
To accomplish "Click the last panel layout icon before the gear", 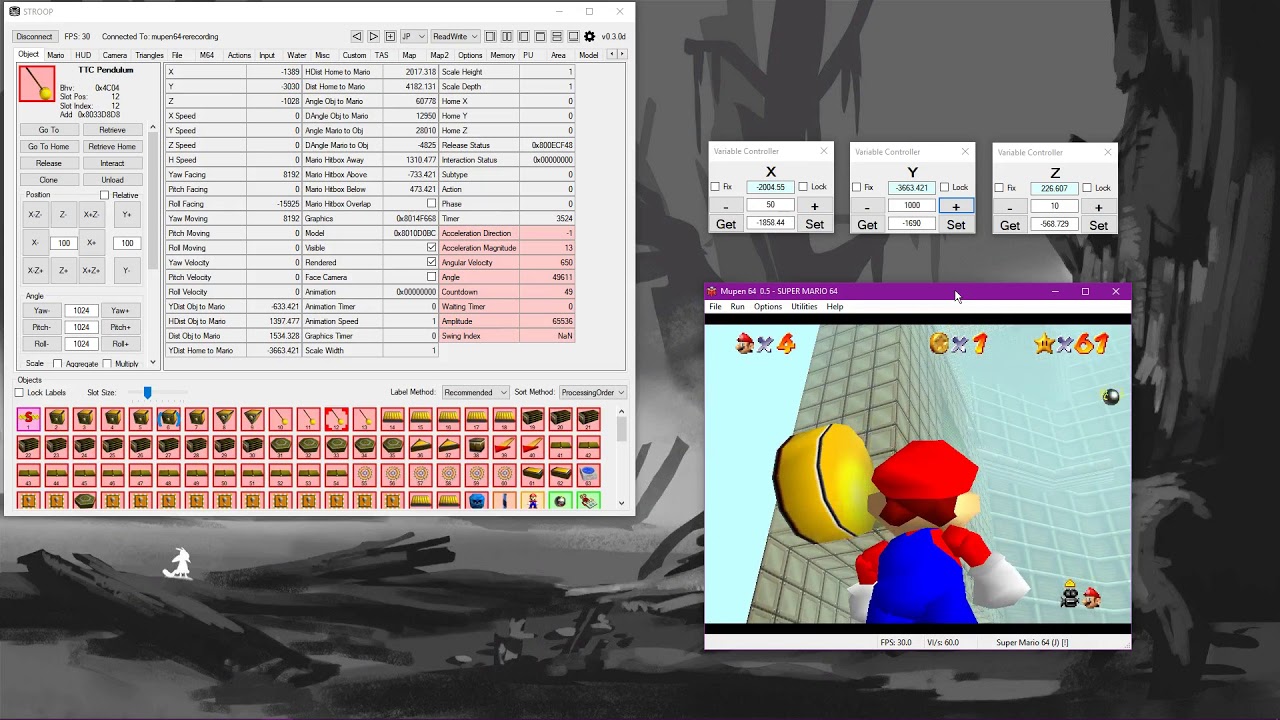I will coord(573,37).
